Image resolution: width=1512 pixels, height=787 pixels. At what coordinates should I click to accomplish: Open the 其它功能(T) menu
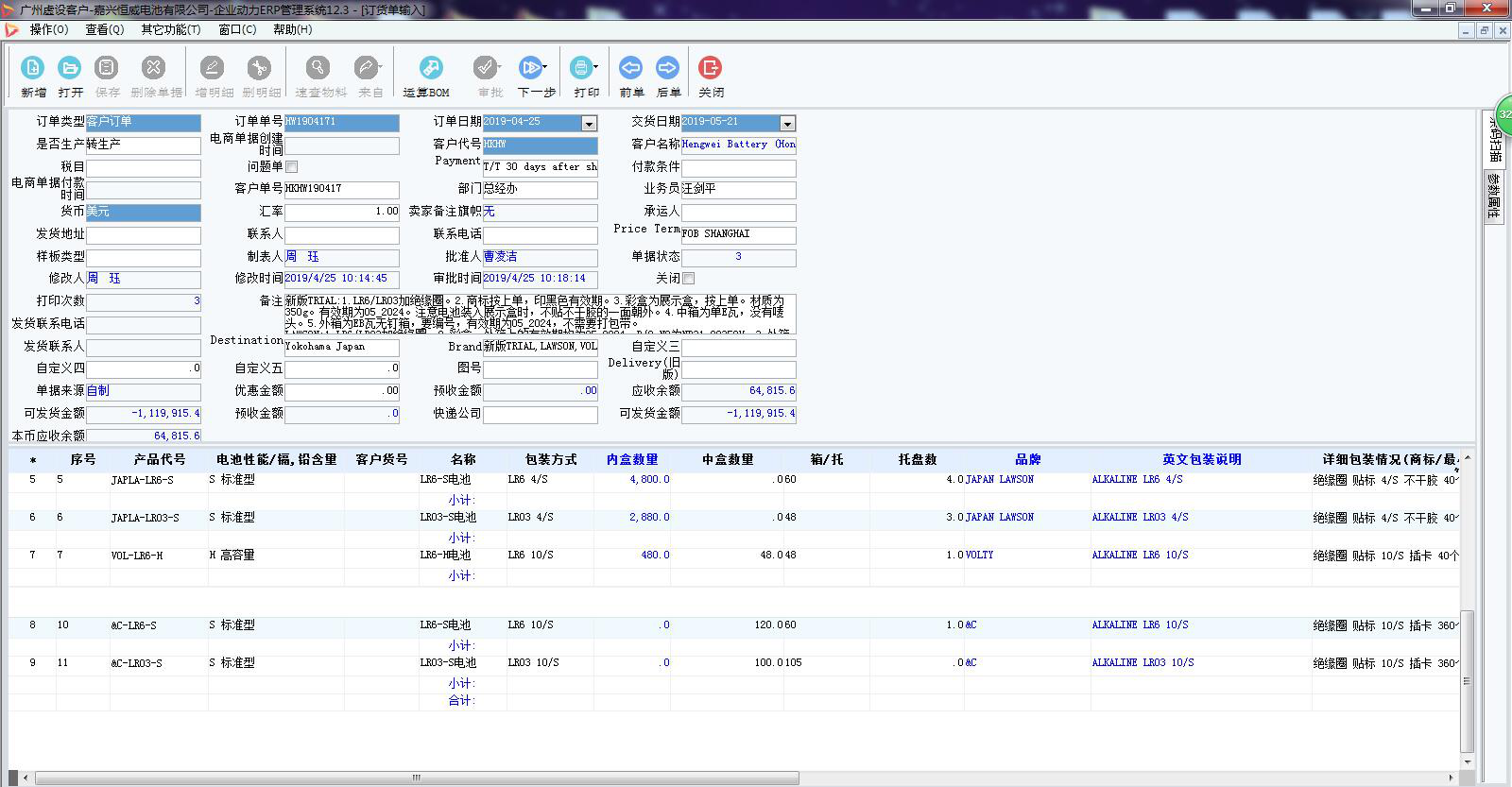[170, 29]
